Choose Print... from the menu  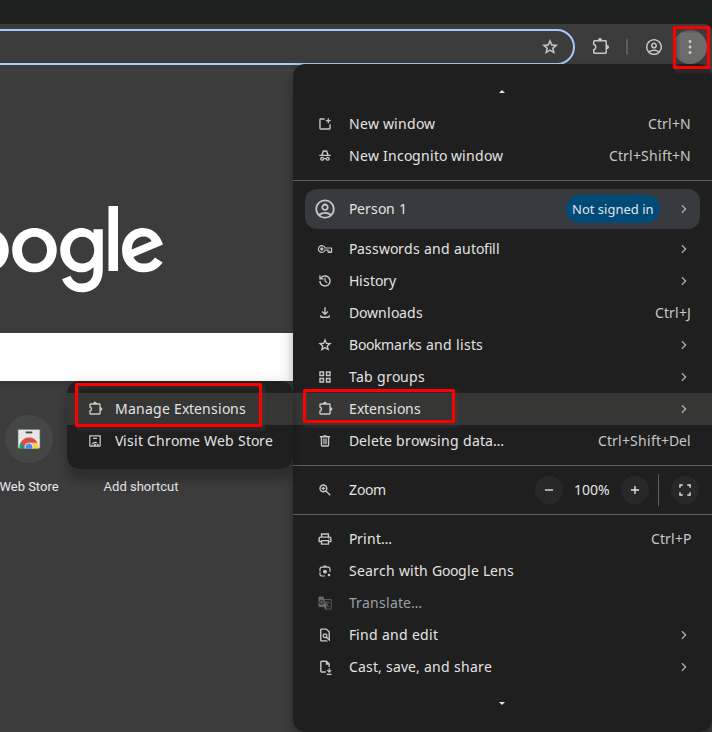(x=502, y=539)
